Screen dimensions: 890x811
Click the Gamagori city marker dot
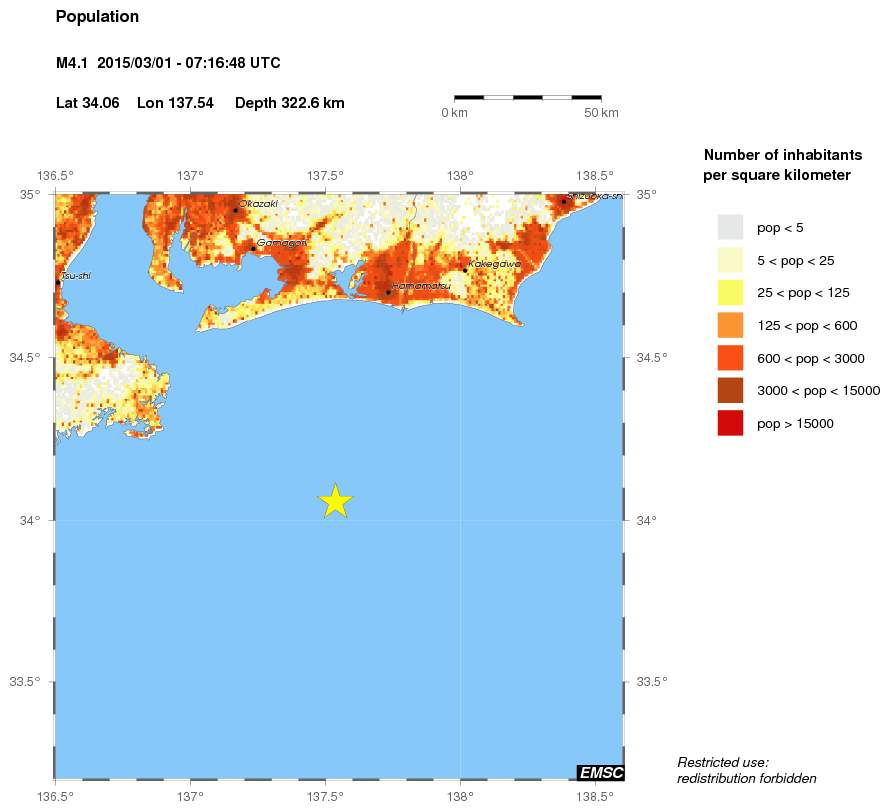tap(253, 248)
